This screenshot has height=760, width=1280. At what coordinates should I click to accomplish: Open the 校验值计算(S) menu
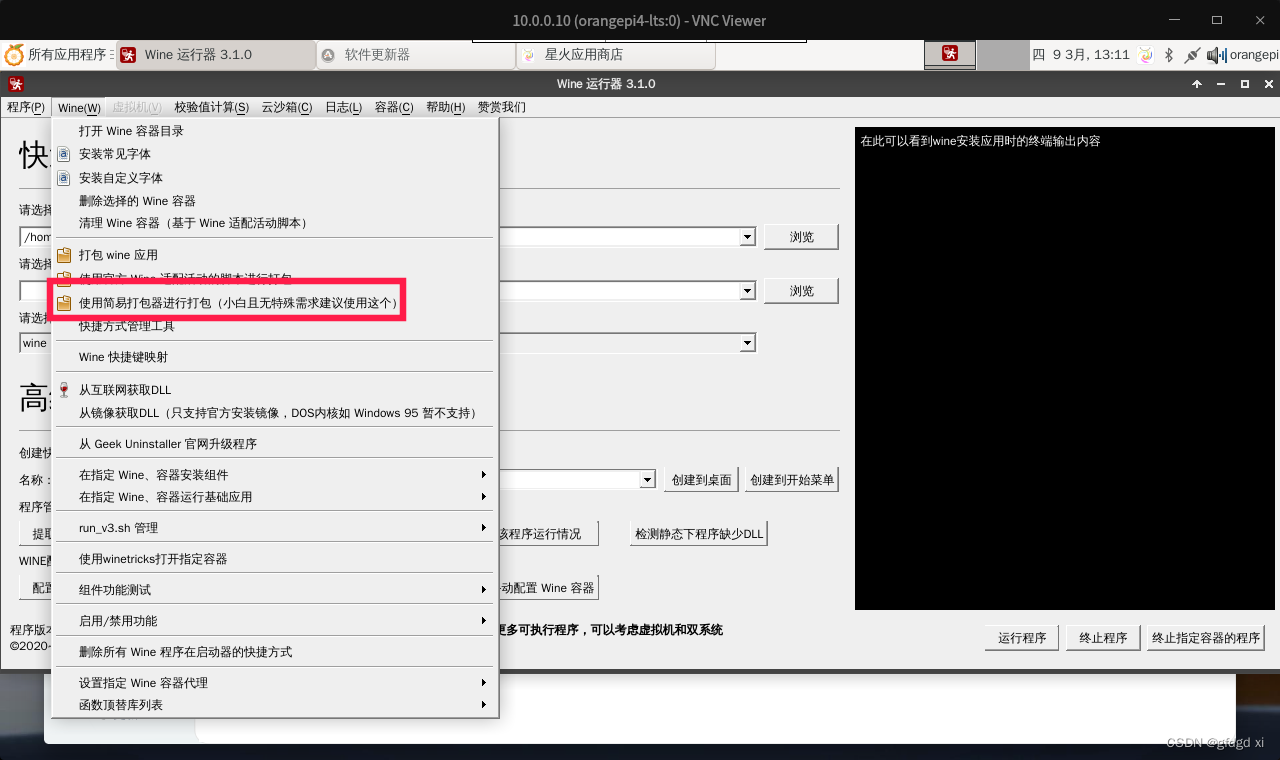point(211,107)
